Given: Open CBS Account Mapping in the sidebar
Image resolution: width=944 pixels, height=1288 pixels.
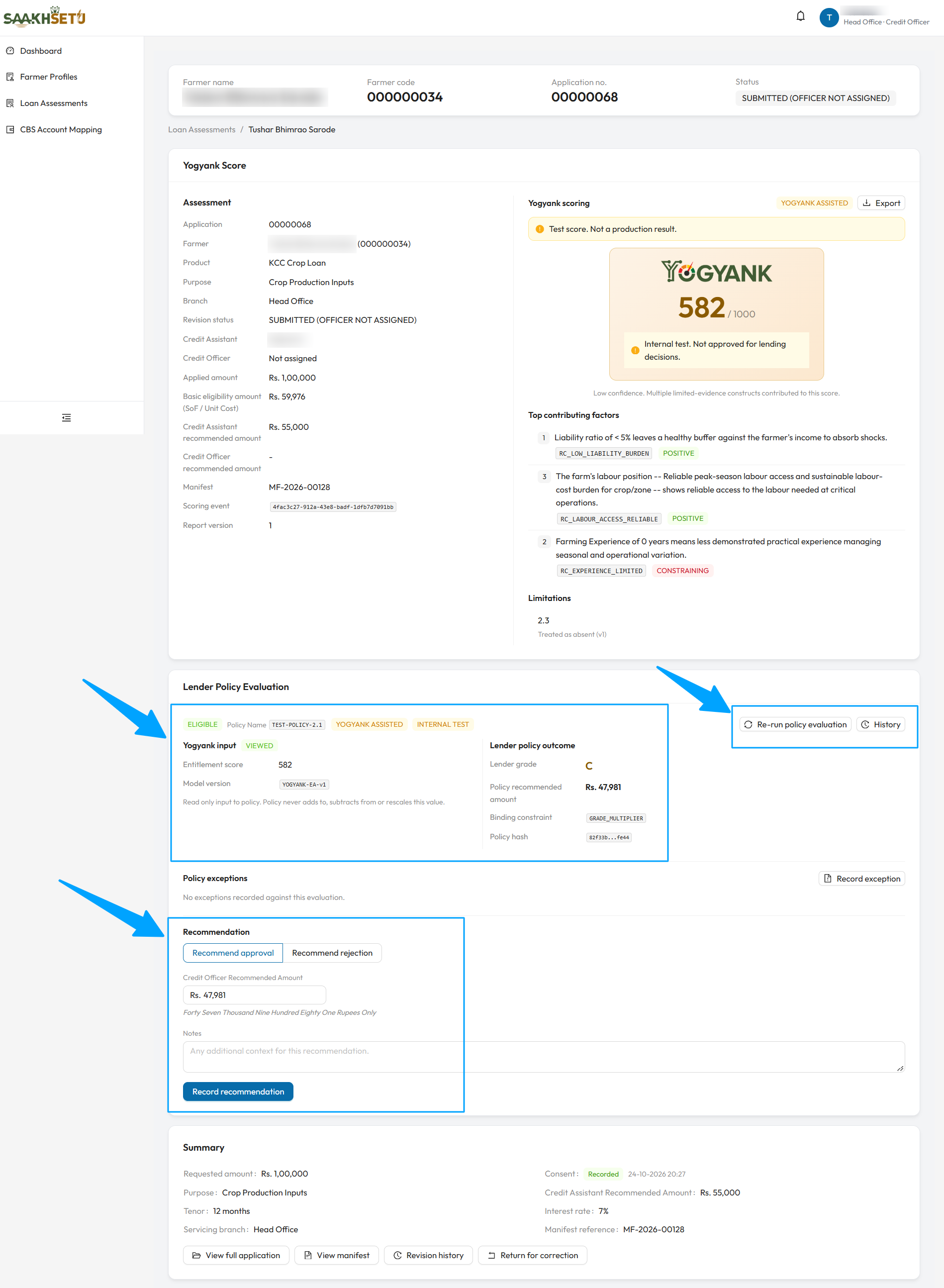Looking at the screenshot, I should tap(61, 130).
